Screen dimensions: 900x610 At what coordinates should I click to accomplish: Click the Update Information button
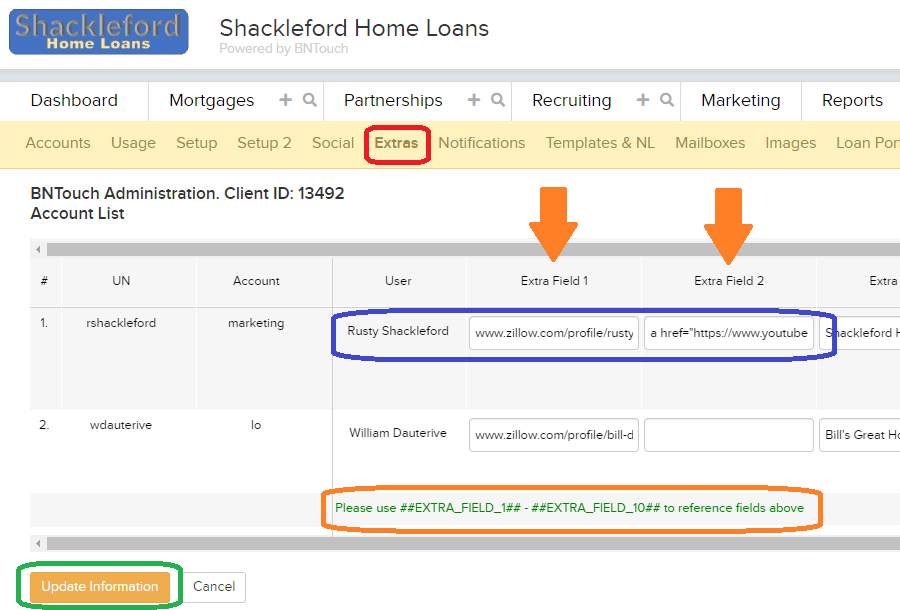tap(100, 586)
